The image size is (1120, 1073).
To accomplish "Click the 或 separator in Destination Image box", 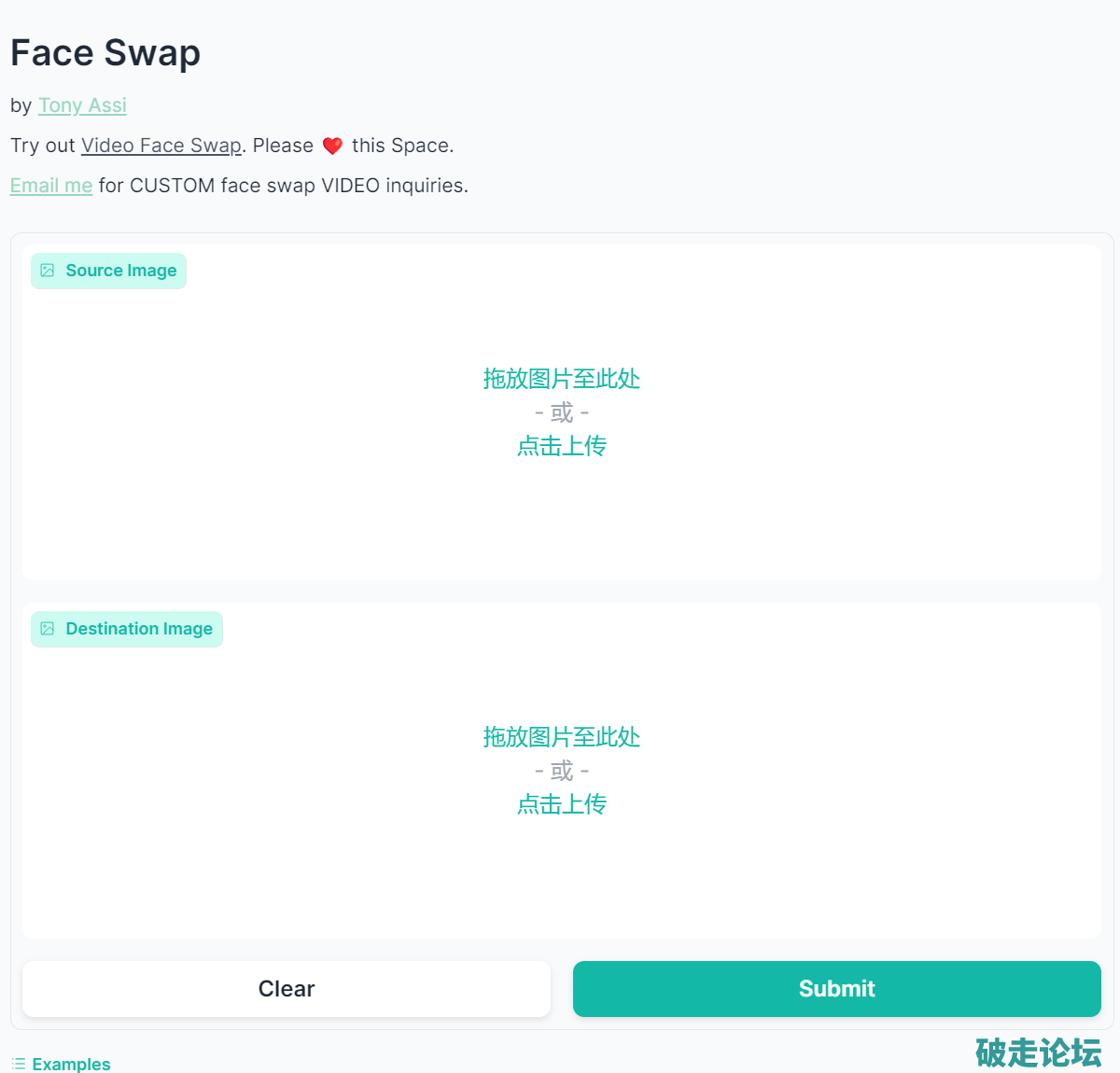I will pyautogui.click(x=562, y=771).
